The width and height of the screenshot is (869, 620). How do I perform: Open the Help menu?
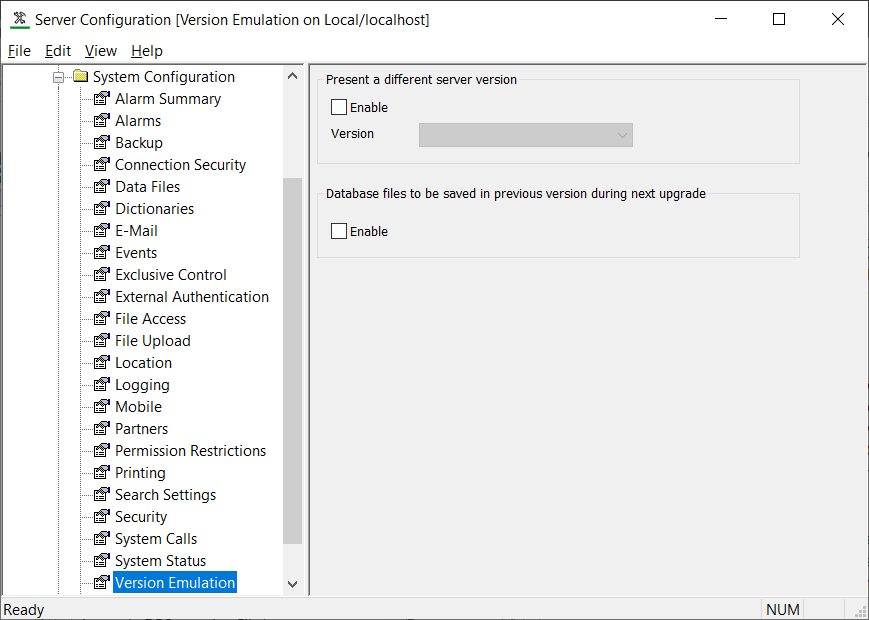coord(147,51)
